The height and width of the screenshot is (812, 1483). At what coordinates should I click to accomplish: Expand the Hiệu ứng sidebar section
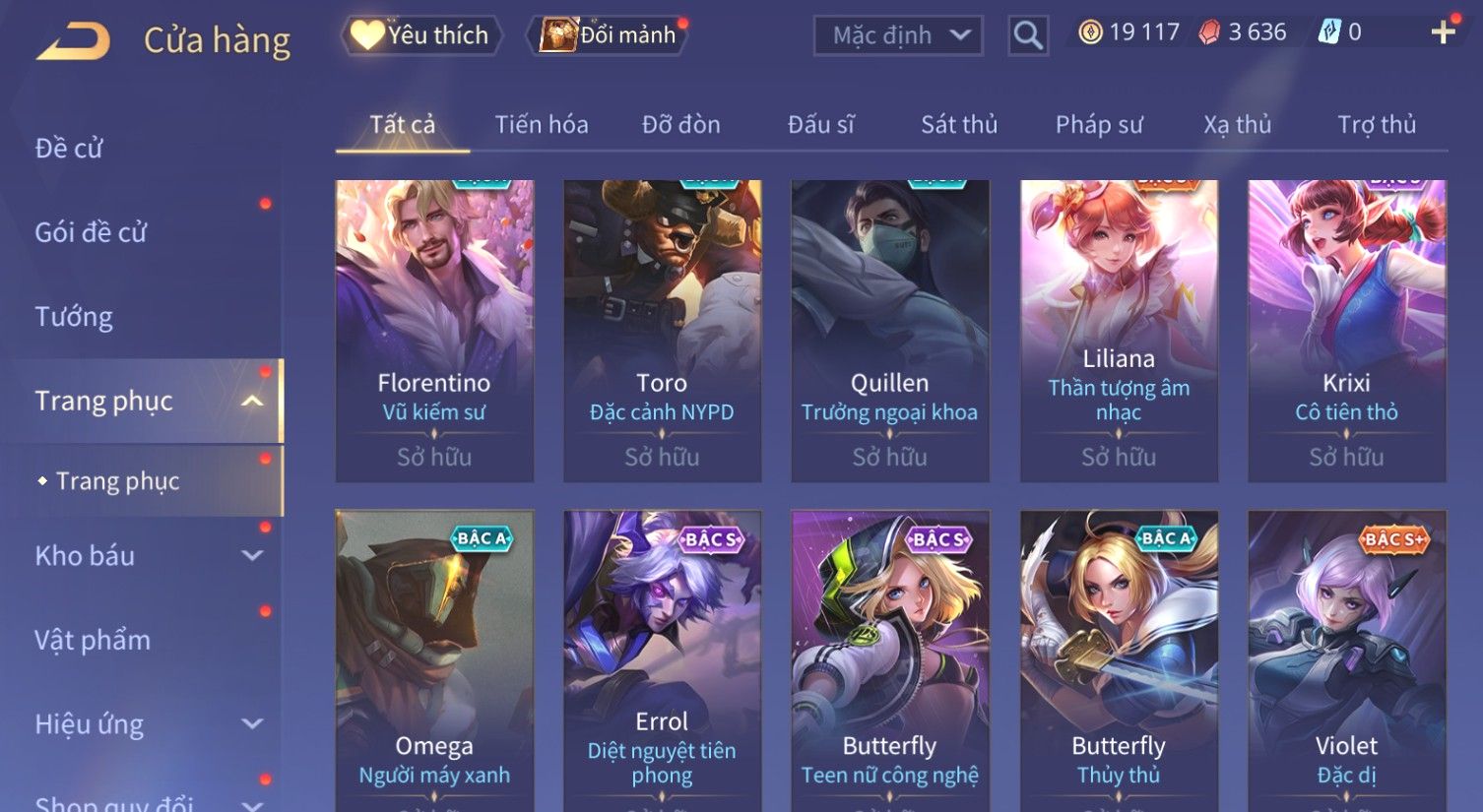click(252, 724)
